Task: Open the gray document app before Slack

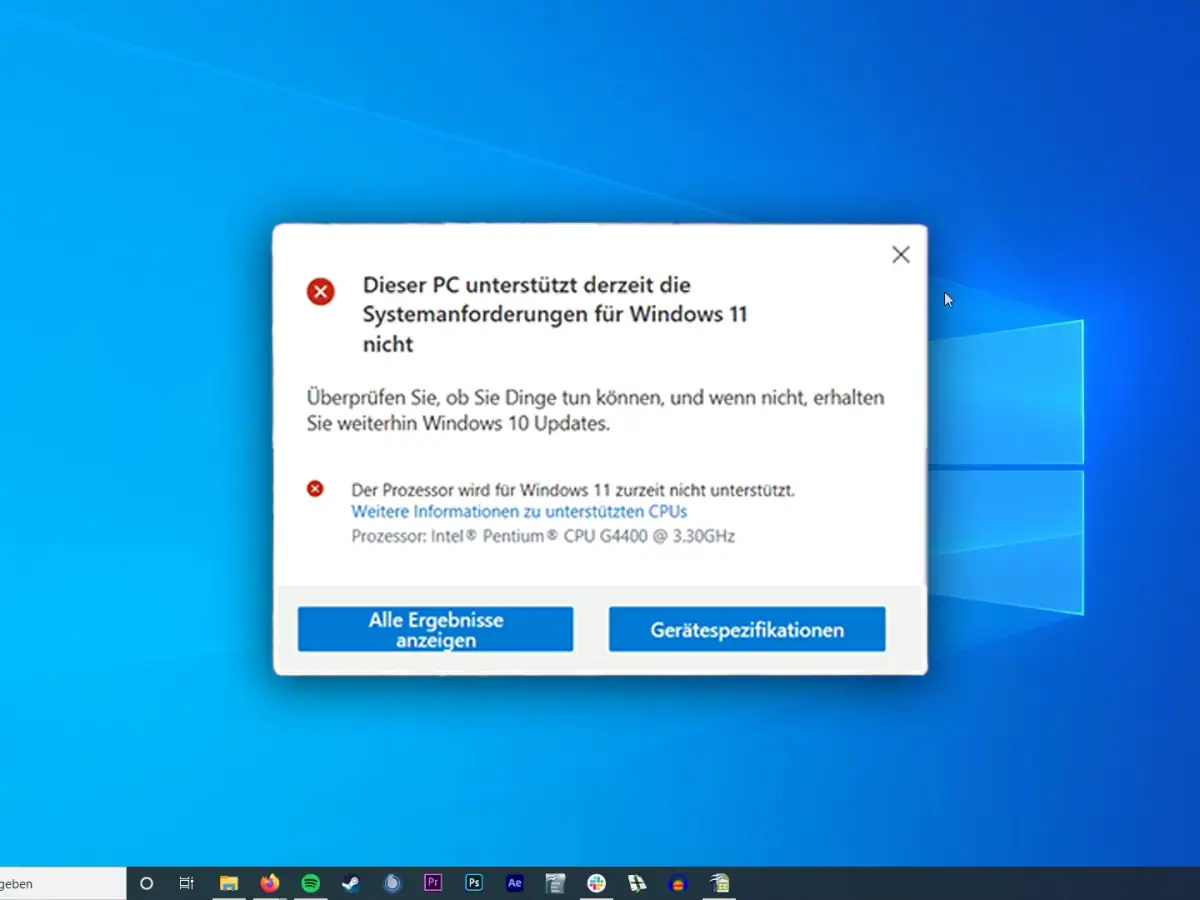Action: 556,883
